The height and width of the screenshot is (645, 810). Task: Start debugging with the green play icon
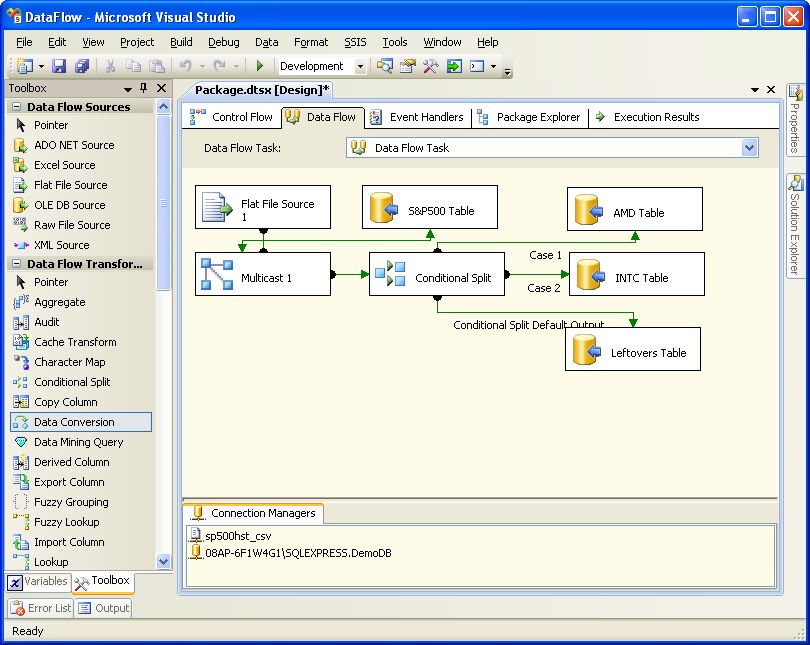tap(260, 66)
